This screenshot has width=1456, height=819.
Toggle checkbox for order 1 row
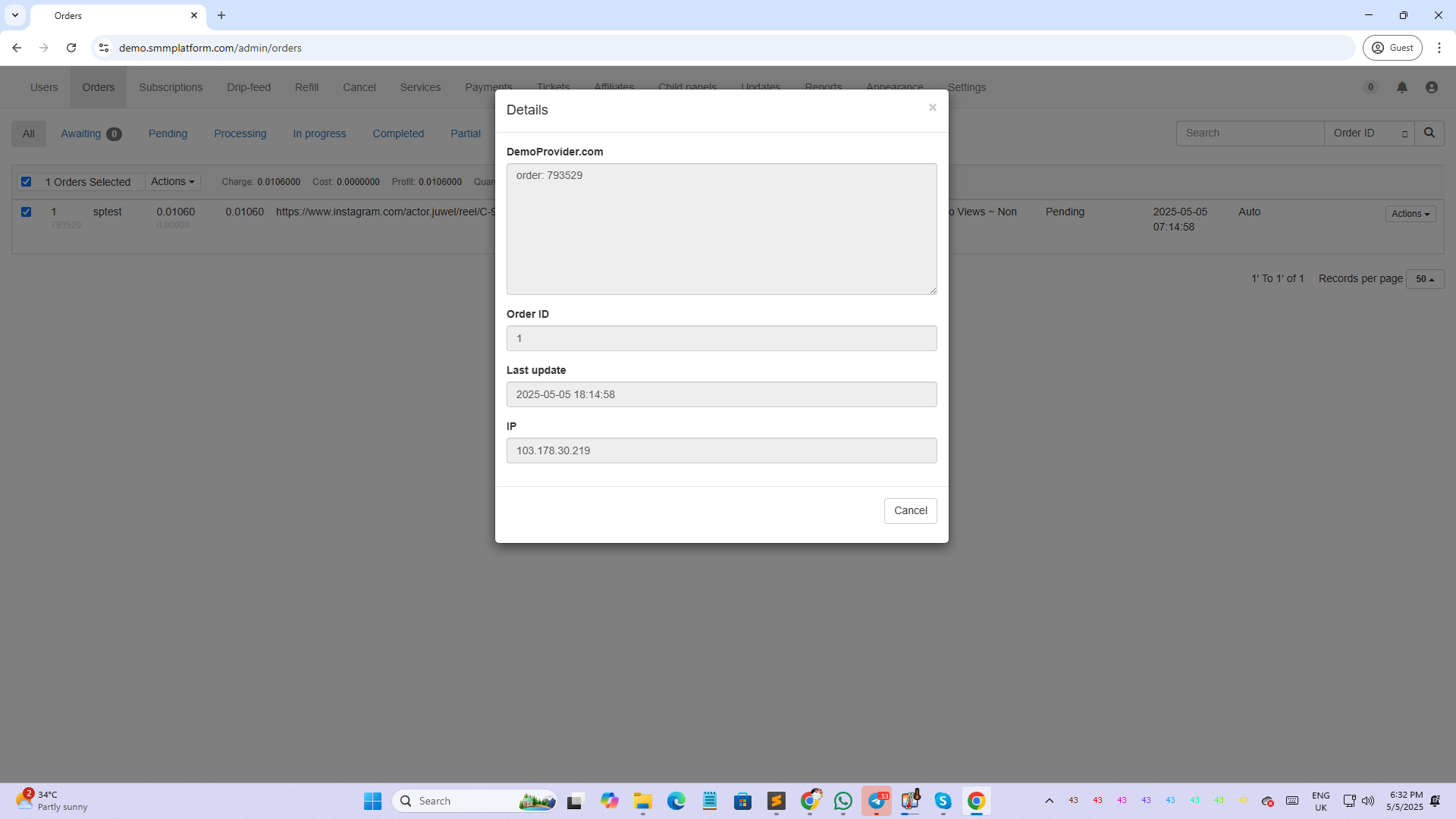point(27,212)
